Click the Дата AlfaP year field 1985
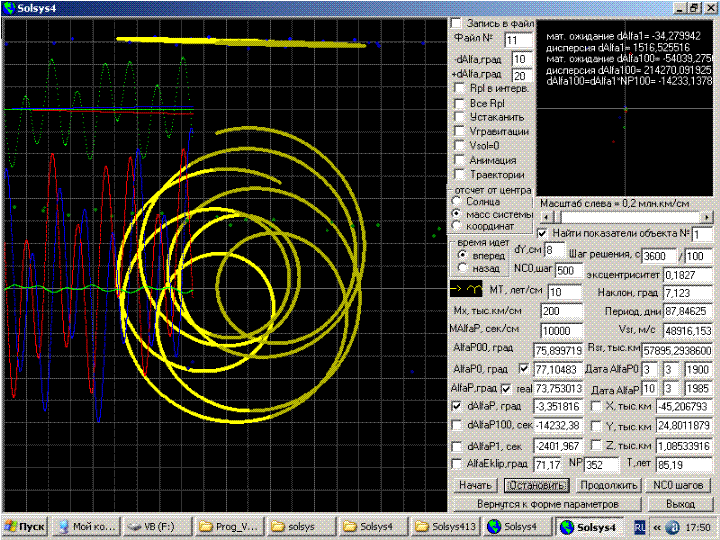The width and height of the screenshot is (720, 540). pyautogui.click(x=698, y=388)
